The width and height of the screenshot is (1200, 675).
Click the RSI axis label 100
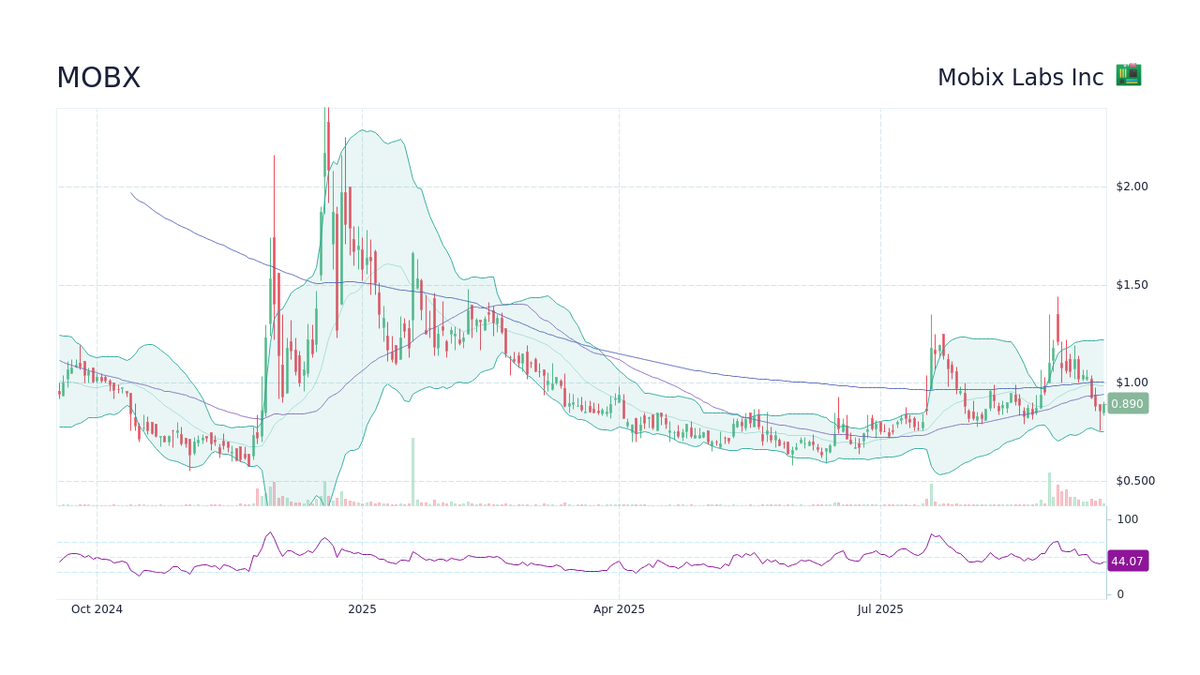[x=1128, y=519]
